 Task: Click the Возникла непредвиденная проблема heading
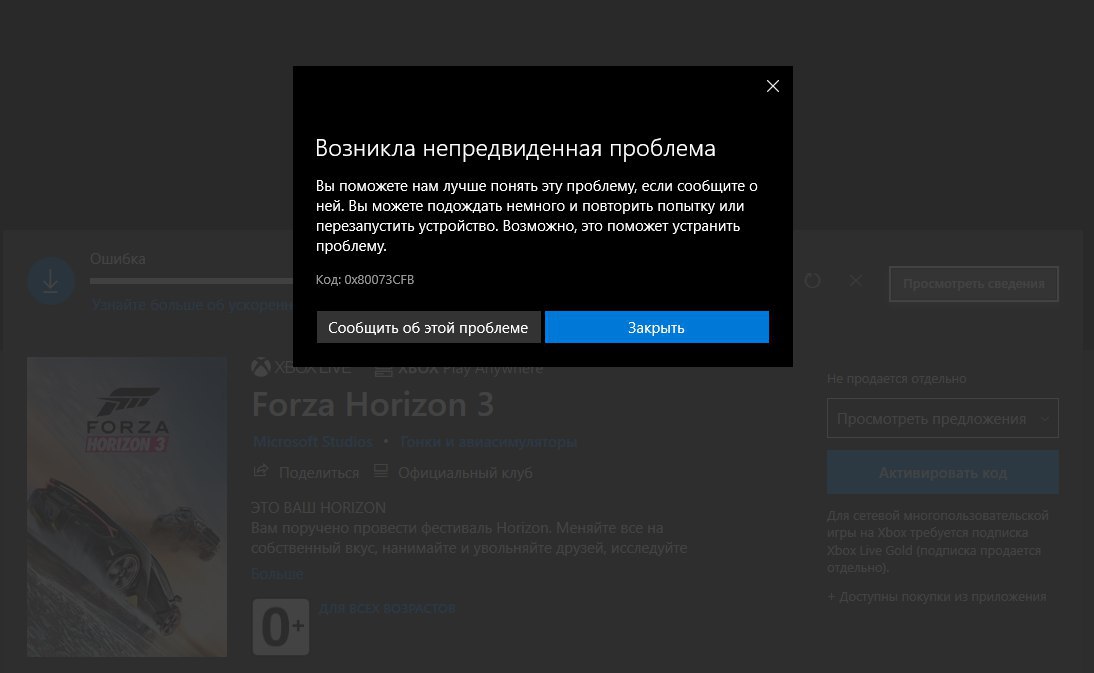(x=516, y=148)
